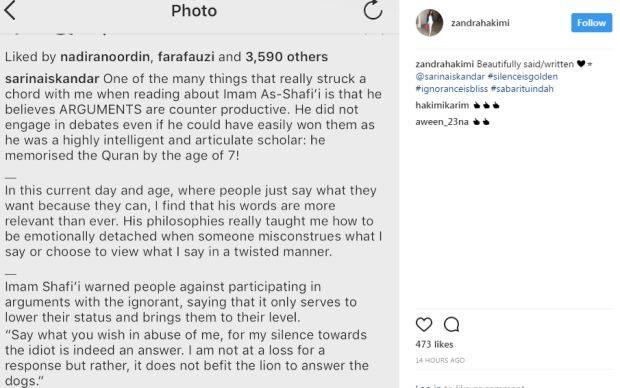Image resolution: width=620 pixels, height=388 pixels.
Task: Open zandrahakimi name beside the caption text
Action: point(444,64)
